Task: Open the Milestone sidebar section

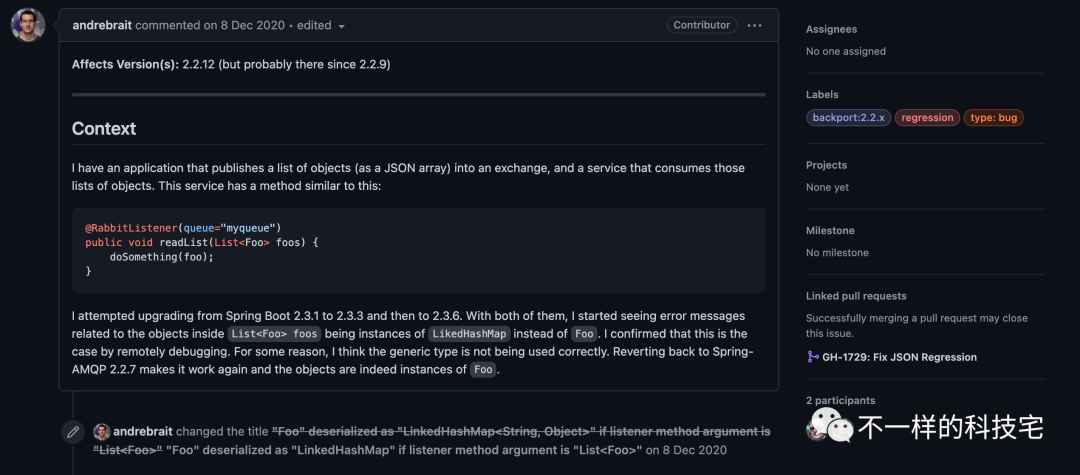Action: 830,231
